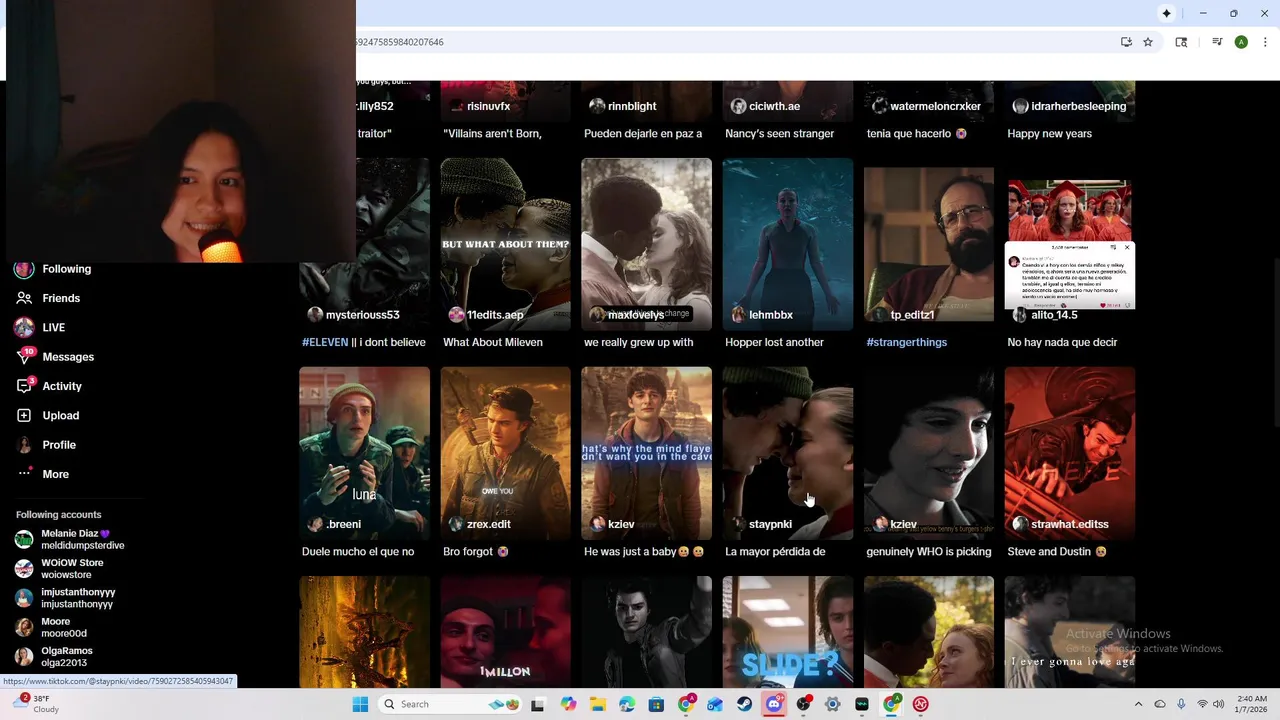Image resolution: width=1280 pixels, height=720 pixels.
Task: Open Chrome media controls icon
Action: click(x=1217, y=42)
